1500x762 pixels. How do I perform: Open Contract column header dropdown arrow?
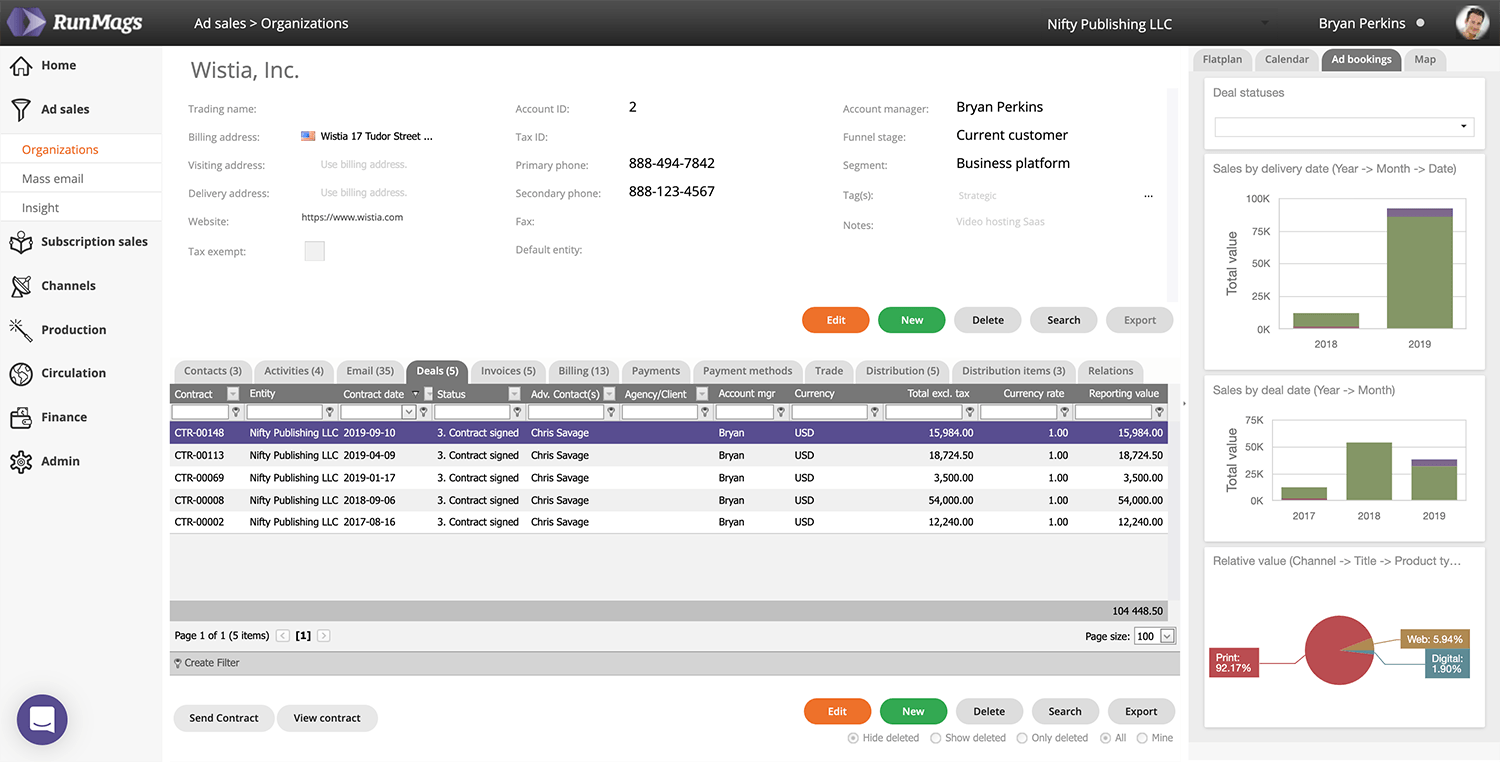pyautogui.click(x=233, y=394)
